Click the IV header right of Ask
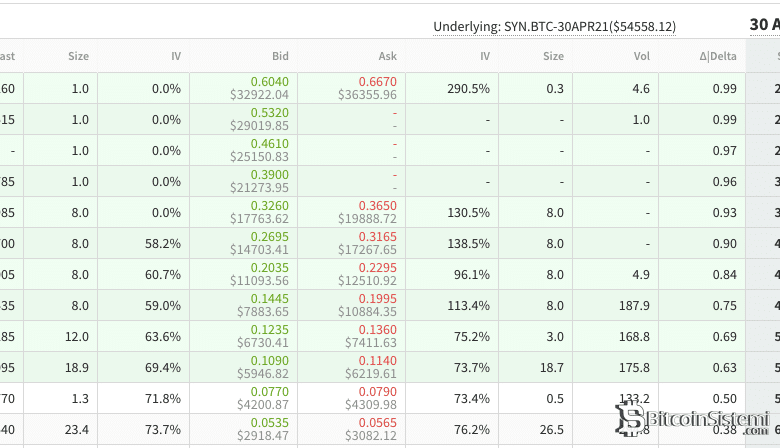 tap(484, 57)
